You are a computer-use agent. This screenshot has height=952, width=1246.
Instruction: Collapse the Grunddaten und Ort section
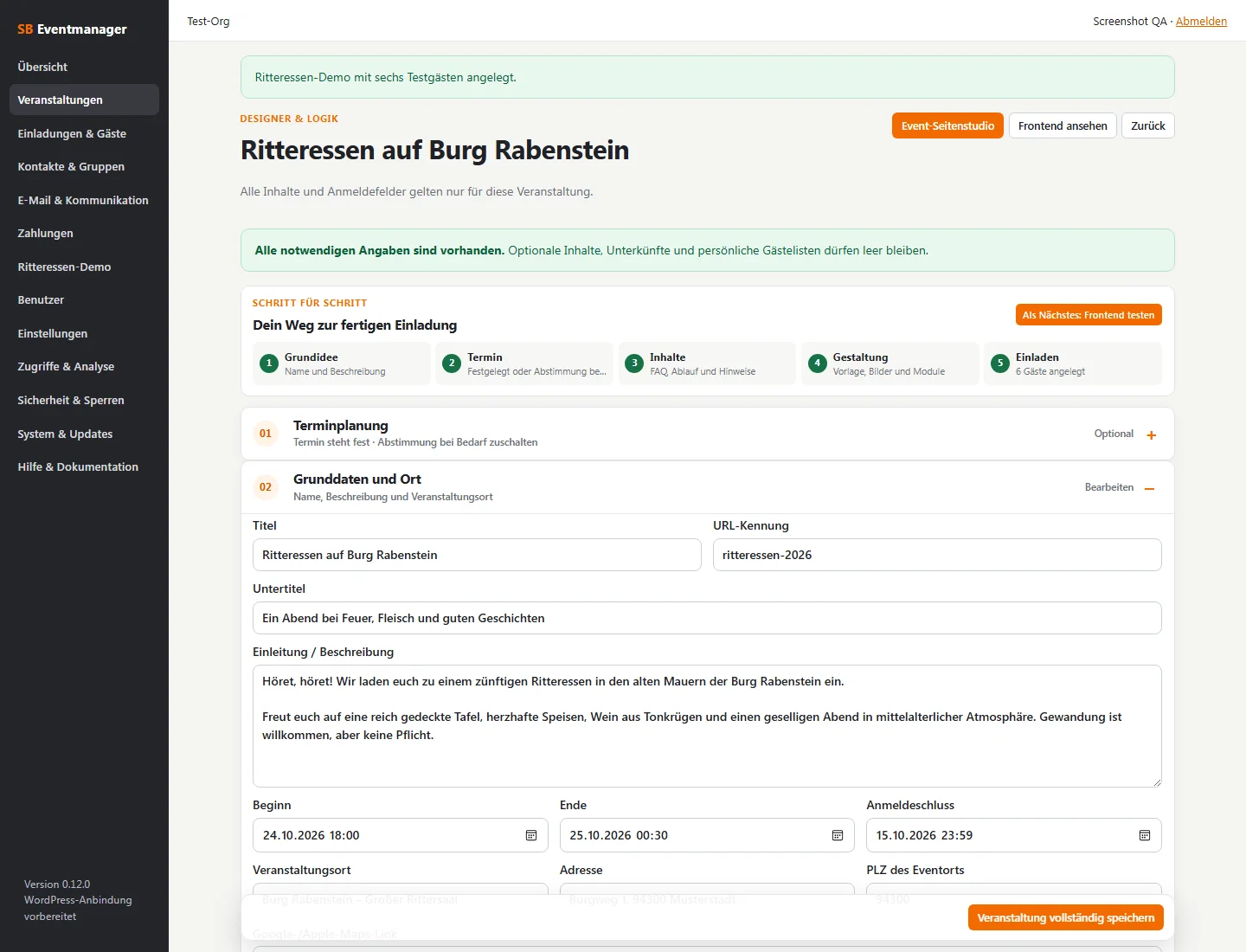[1150, 488]
